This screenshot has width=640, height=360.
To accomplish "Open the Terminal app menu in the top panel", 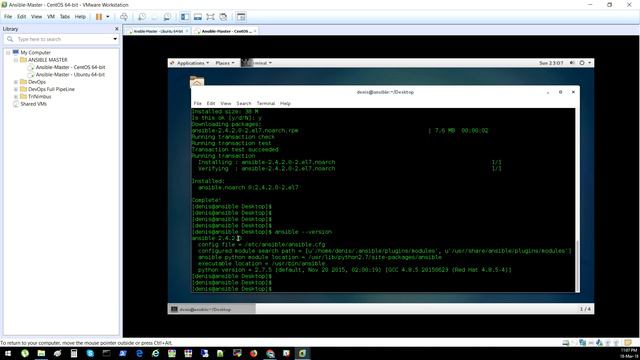I will click(x=257, y=63).
